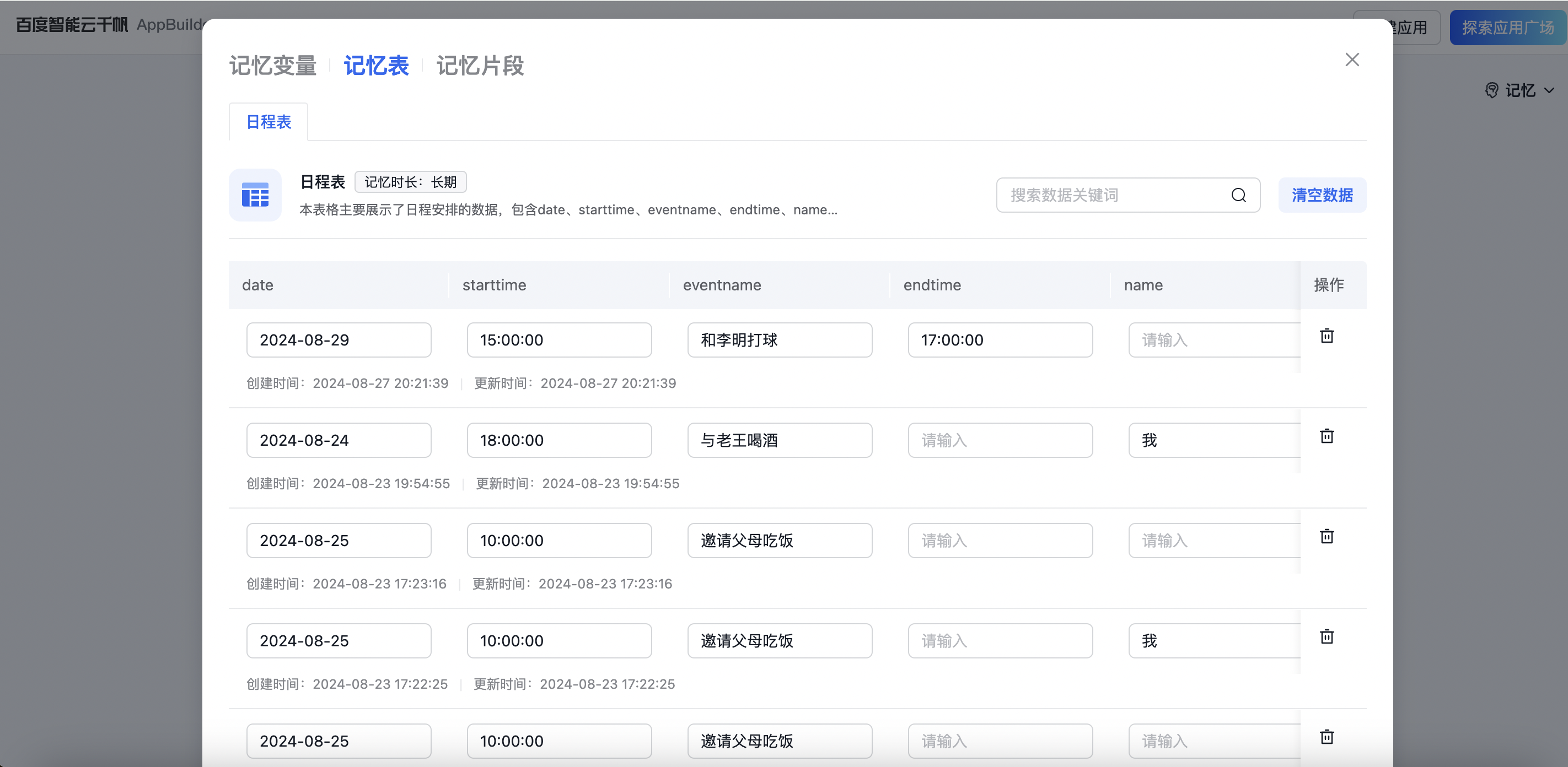1568x767 pixels.
Task: Edit endtime field 17:00:00
Action: (1000, 340)
